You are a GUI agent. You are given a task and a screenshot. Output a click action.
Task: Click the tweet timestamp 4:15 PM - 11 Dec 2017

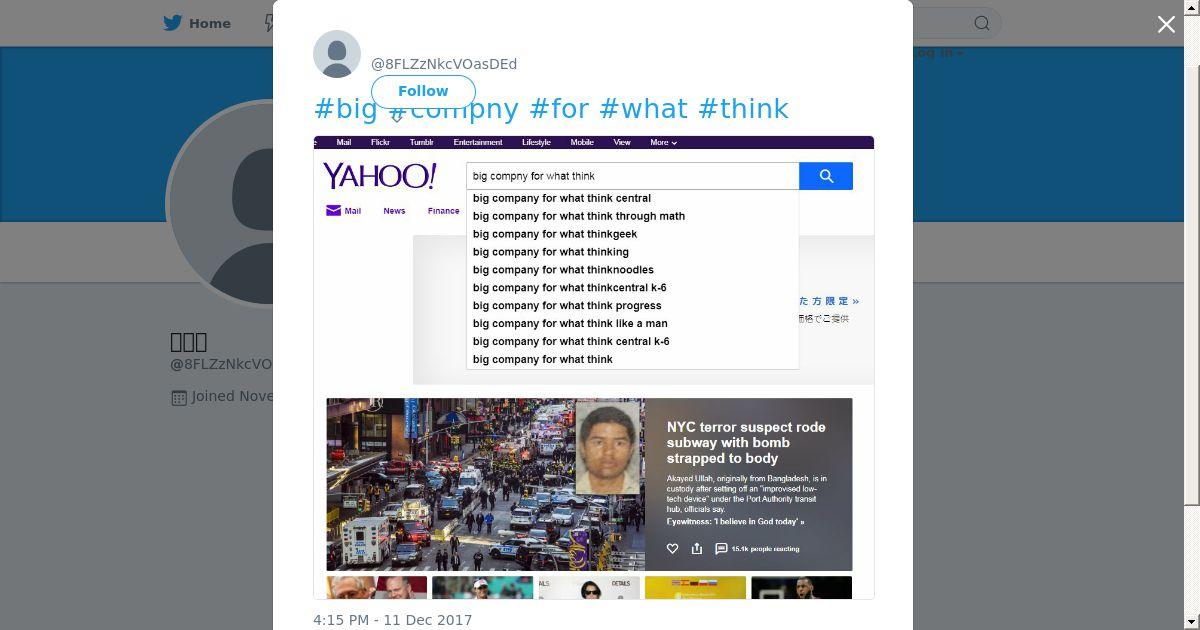click(392, 620)
